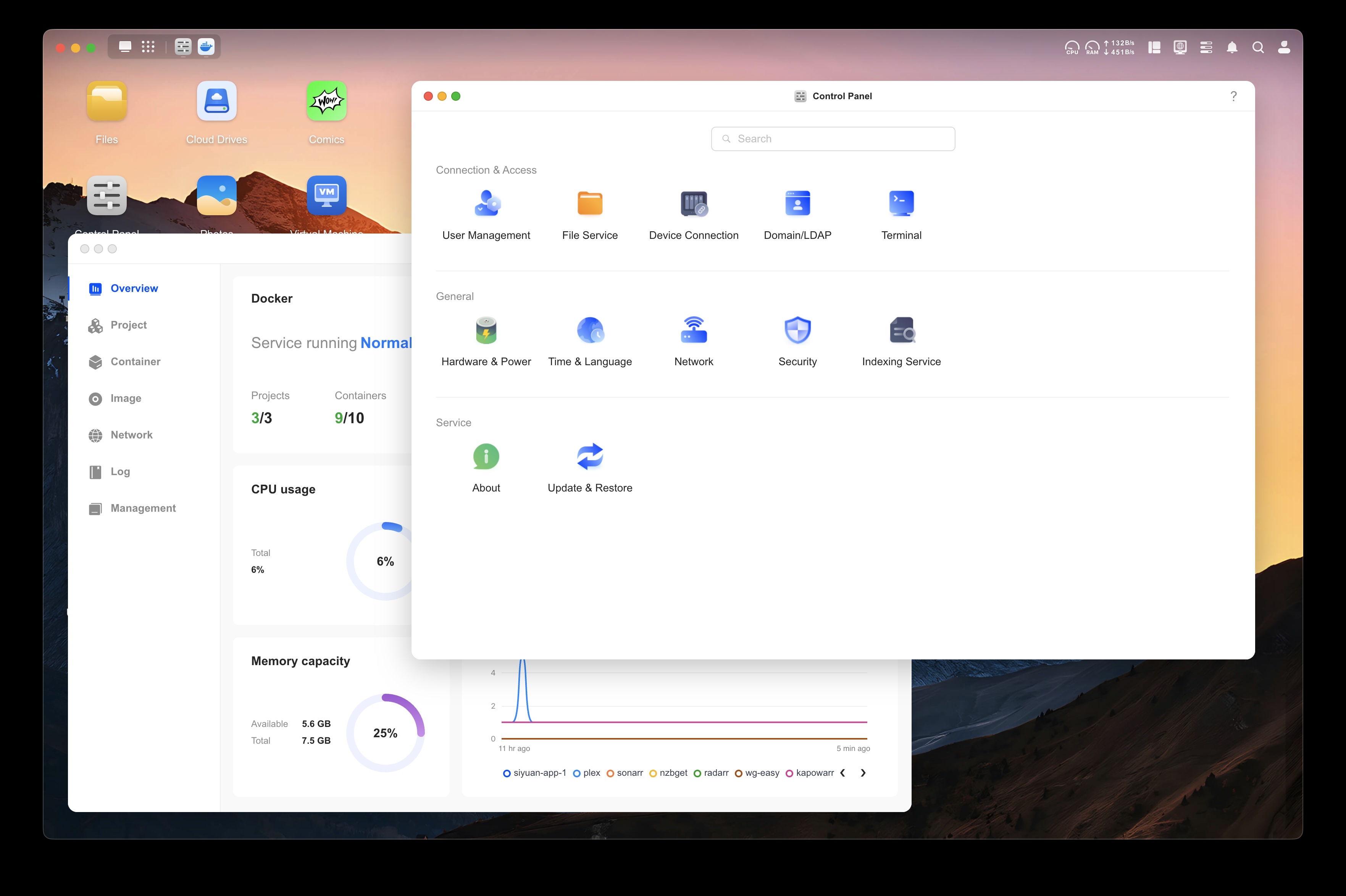This screenshot has height=896, width=1346.
Task: Open the notification bell in the menu bar
Action: 1232,47
